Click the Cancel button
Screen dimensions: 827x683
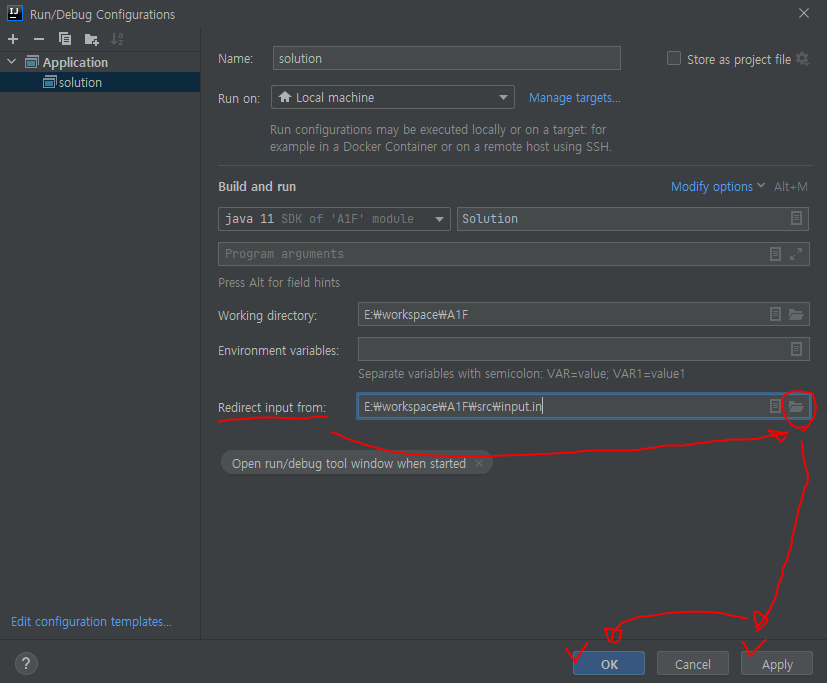coord(693,663)
